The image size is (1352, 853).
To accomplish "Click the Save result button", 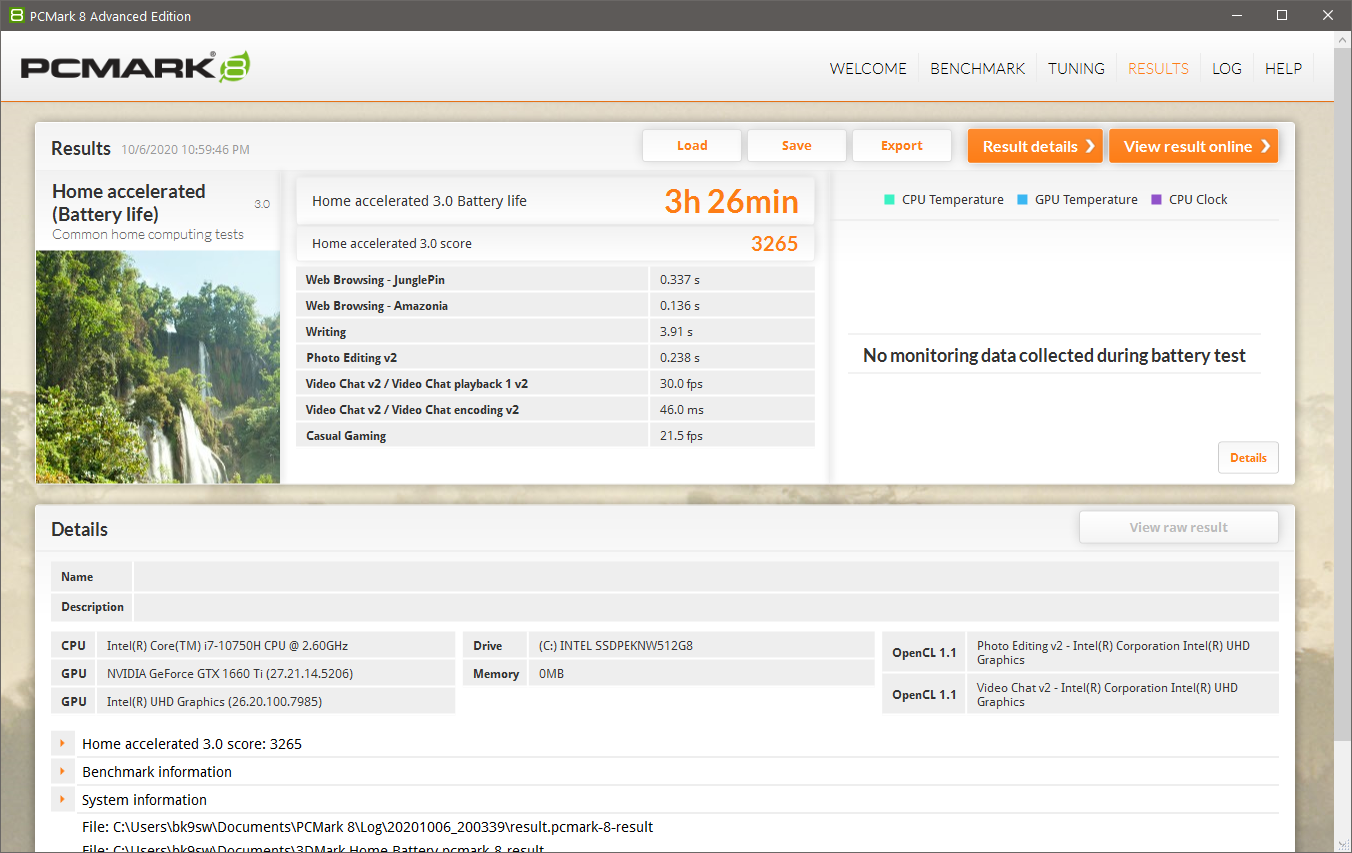I will tap(797, 146).
